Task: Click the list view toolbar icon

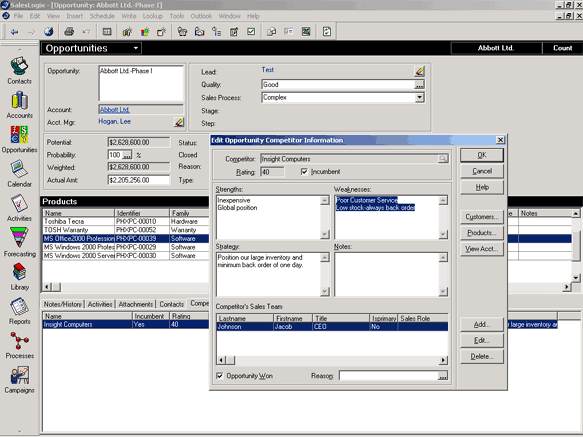Action: coord(107,32)
